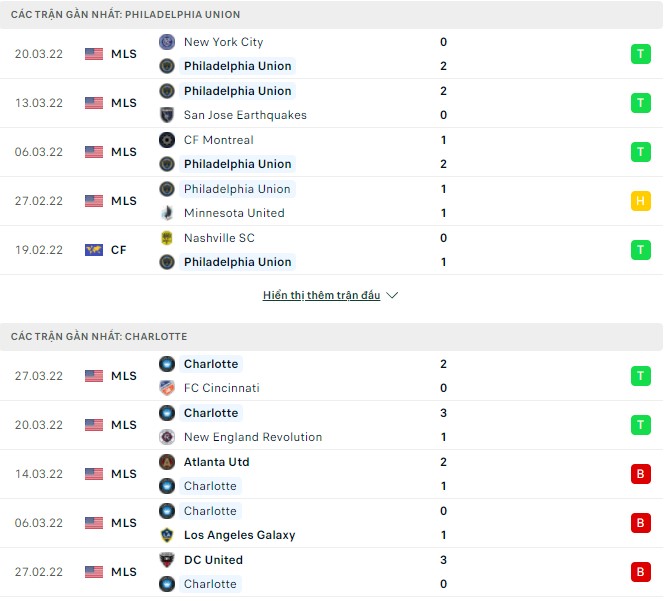Click the New York City team logo
672x601 pixels.
point(167,42)
